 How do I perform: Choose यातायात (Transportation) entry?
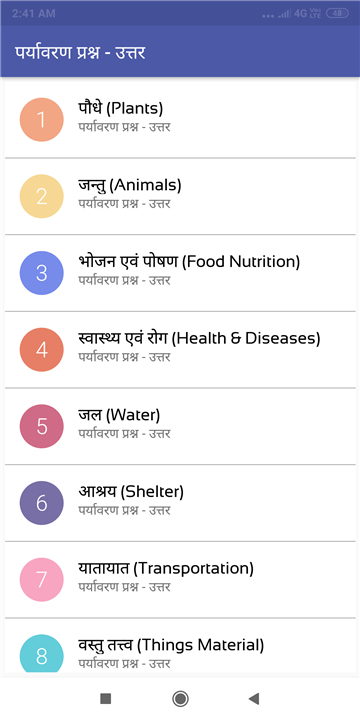click(x=180, y=579)
